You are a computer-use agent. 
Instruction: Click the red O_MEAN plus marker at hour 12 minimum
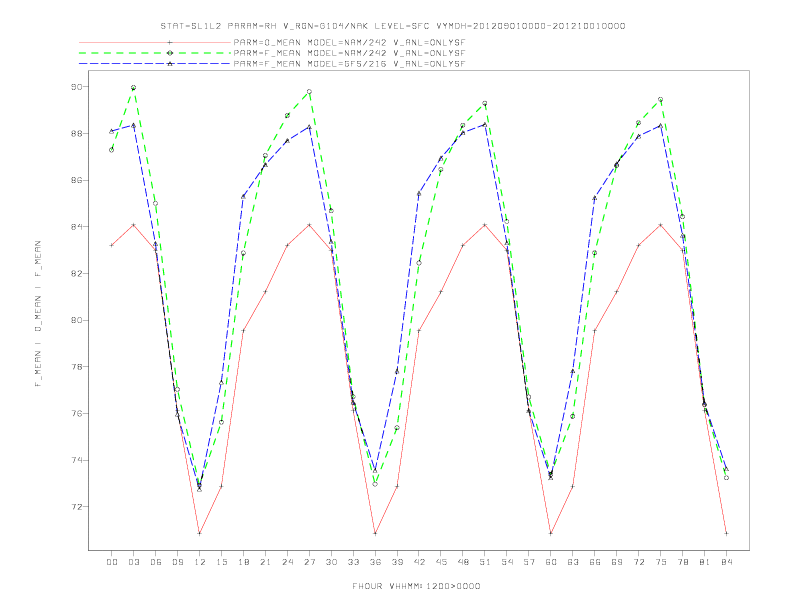click(200, 533)
